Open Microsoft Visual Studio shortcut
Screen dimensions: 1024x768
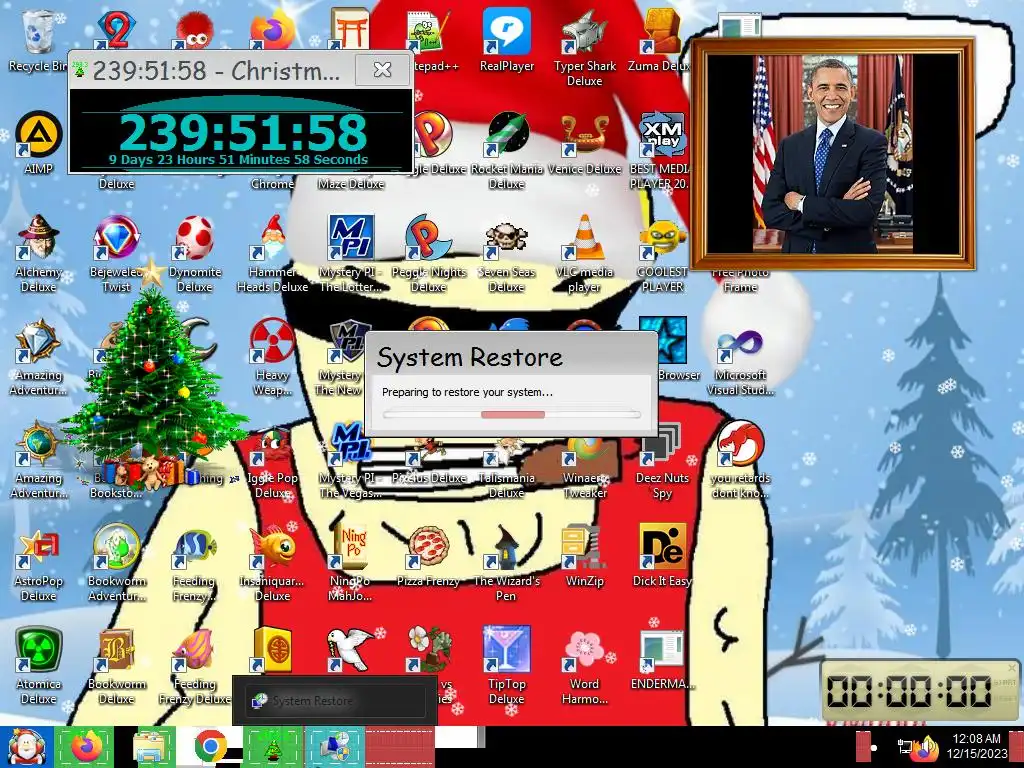click(741, 362)
